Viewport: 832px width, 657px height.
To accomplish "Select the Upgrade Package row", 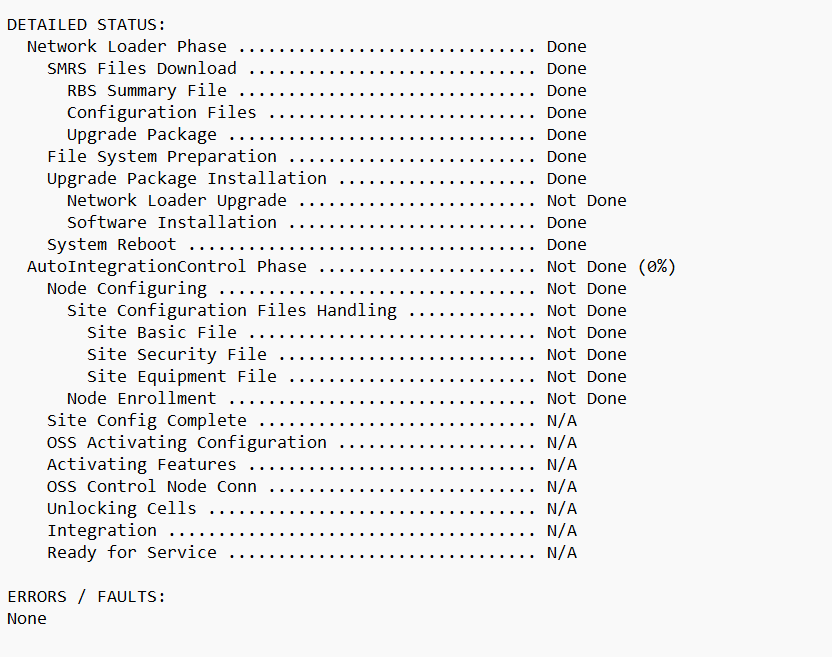I will tap(327, 135).
